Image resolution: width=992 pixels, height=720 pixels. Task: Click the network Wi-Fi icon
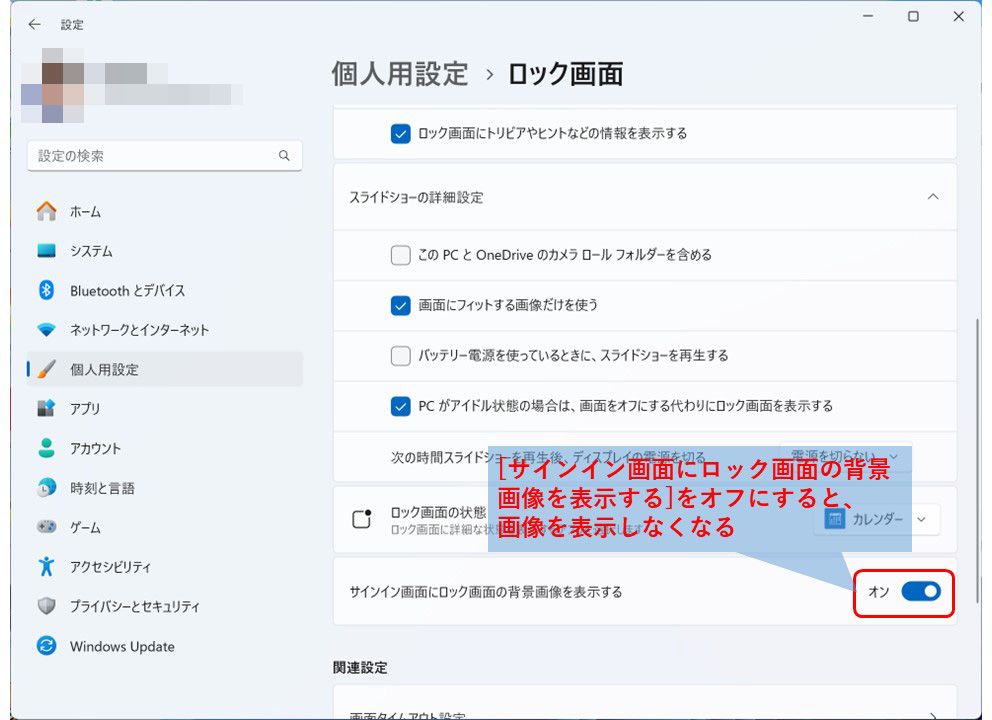pos(46,330)
